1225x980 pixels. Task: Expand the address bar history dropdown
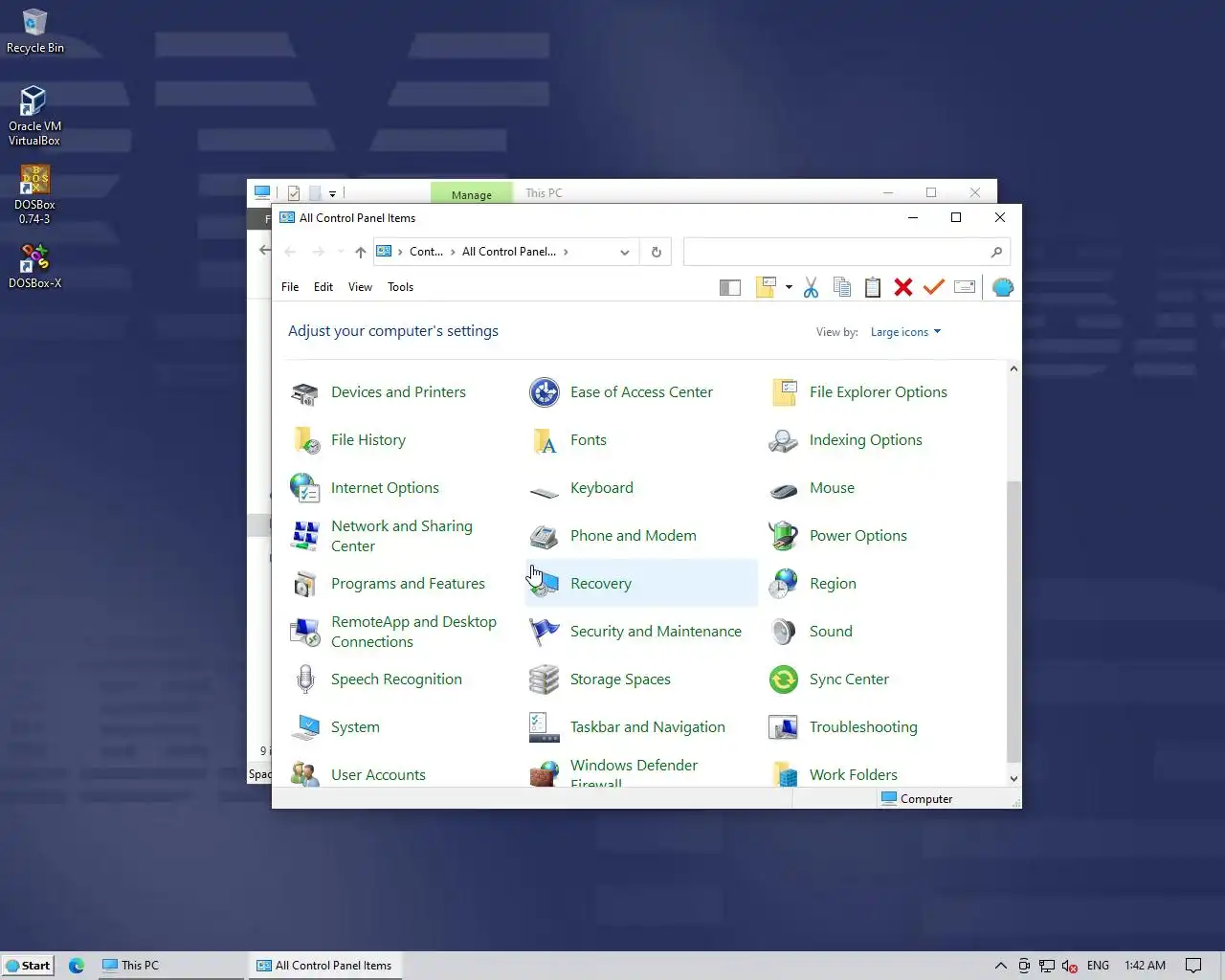(x=625, y=253)
